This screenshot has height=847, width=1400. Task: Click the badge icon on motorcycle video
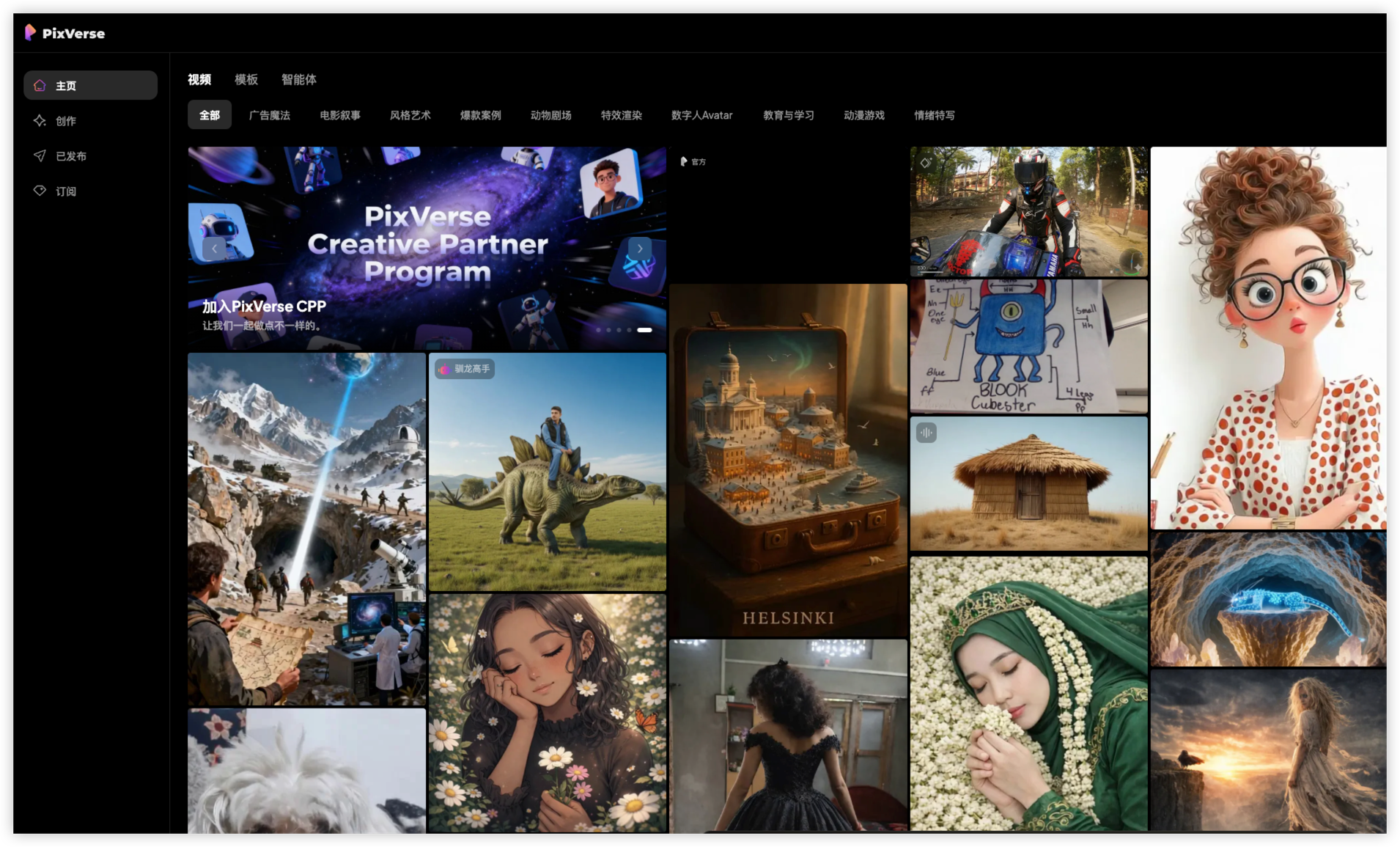click(926, 163)
